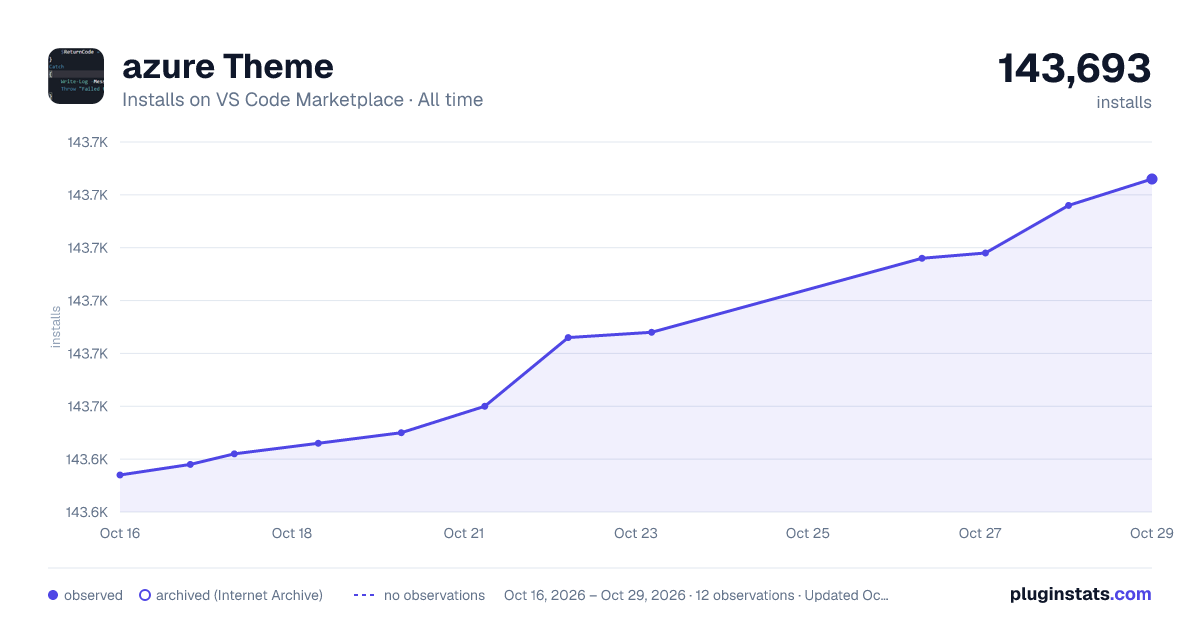1200x630 pixels.
Task: Click the filled 'observed' legend dot
Action: [53, 595]
